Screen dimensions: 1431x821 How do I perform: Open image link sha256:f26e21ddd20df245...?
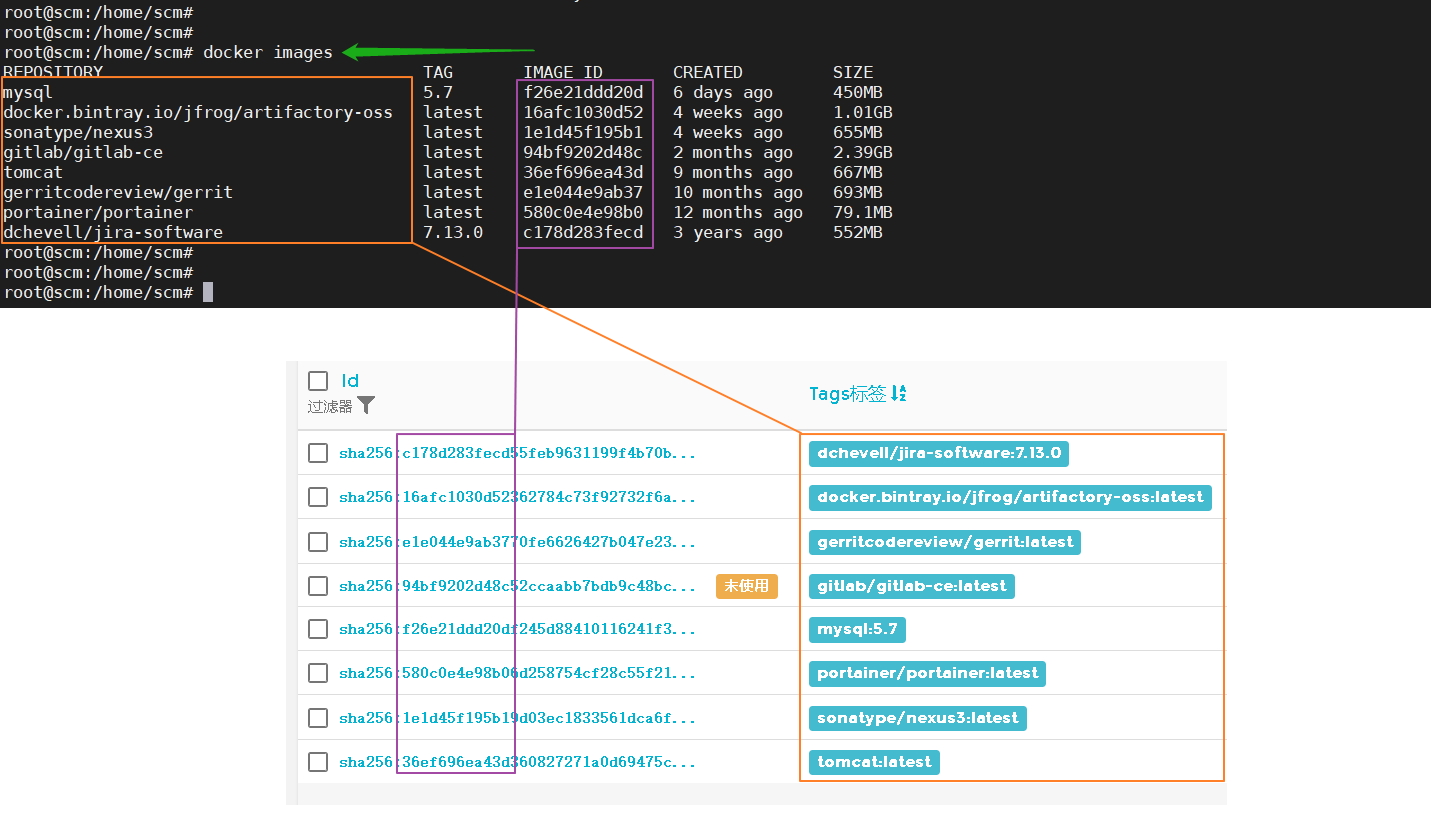click(517, 629)
